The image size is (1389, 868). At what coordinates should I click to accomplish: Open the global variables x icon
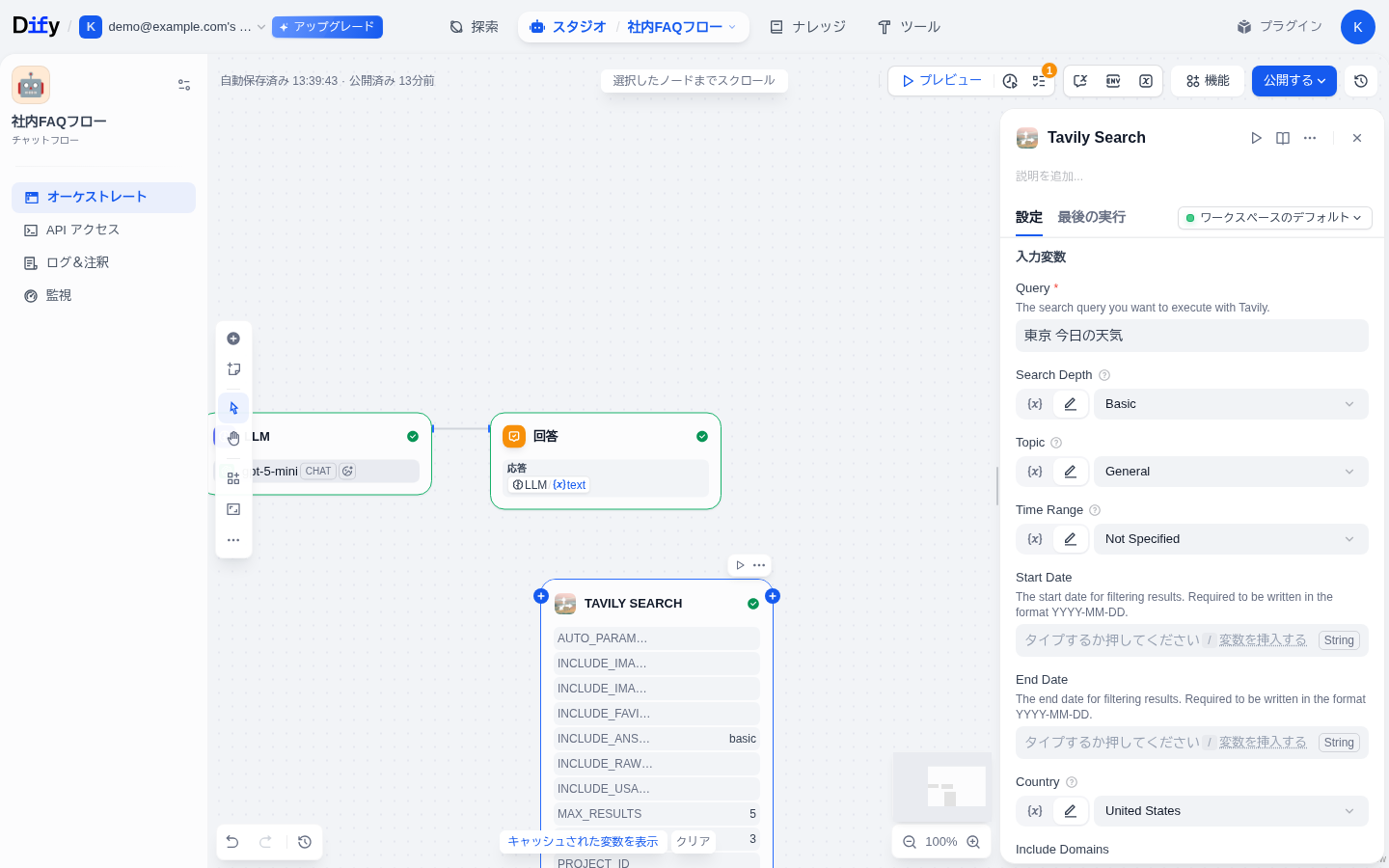pyautogui.click(x=1146, y=81)
